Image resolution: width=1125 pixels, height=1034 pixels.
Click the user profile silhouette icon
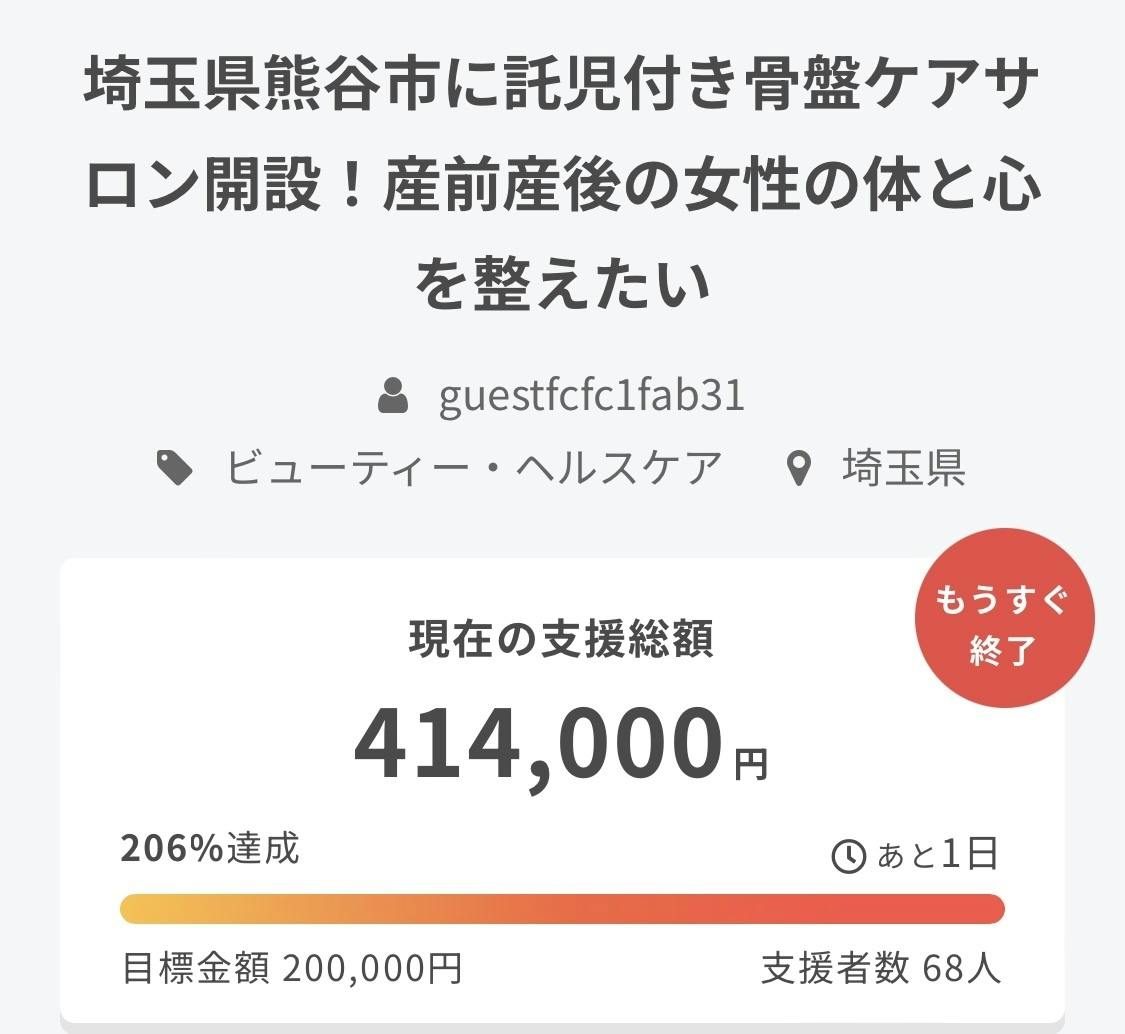[x=393, y=396]
